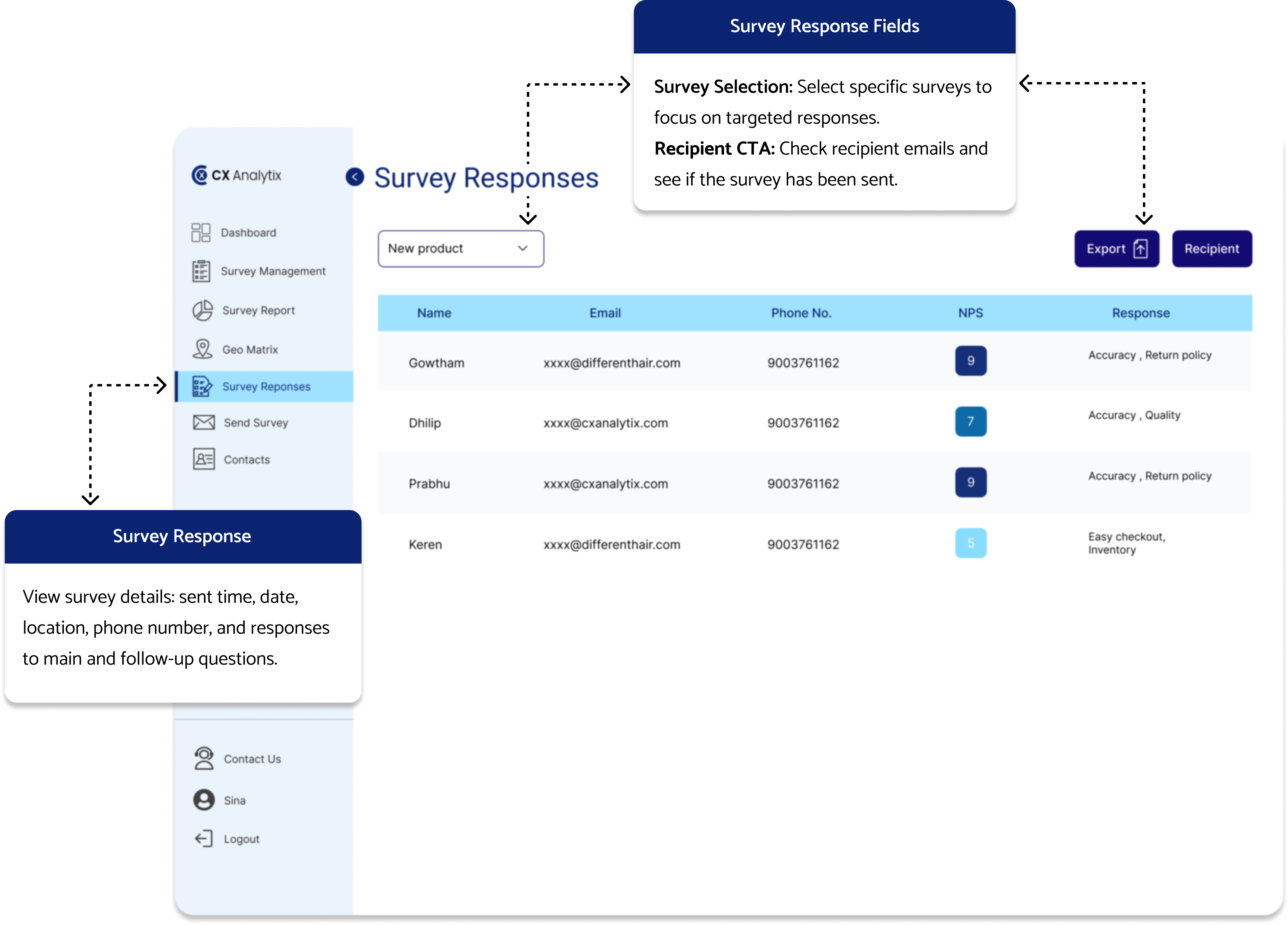1288x925 pixels.
Task: Click the Survey Reponses form icon
Action: [202, 387]
